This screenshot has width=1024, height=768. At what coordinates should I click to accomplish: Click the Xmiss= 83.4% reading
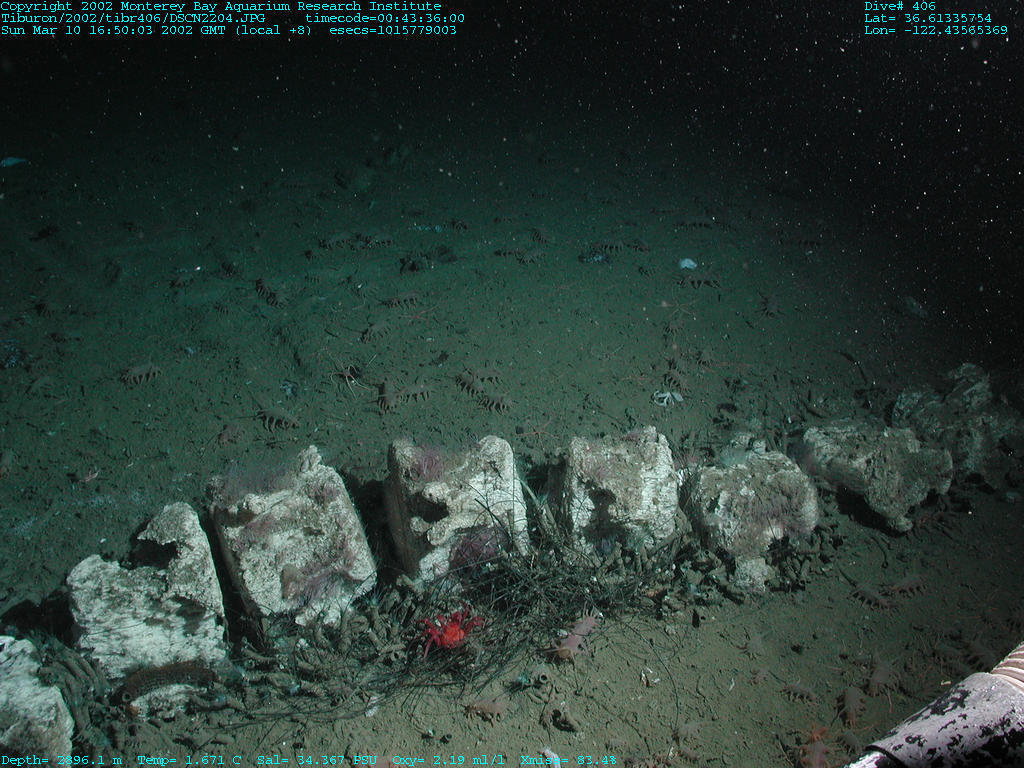tap(568, 760)
